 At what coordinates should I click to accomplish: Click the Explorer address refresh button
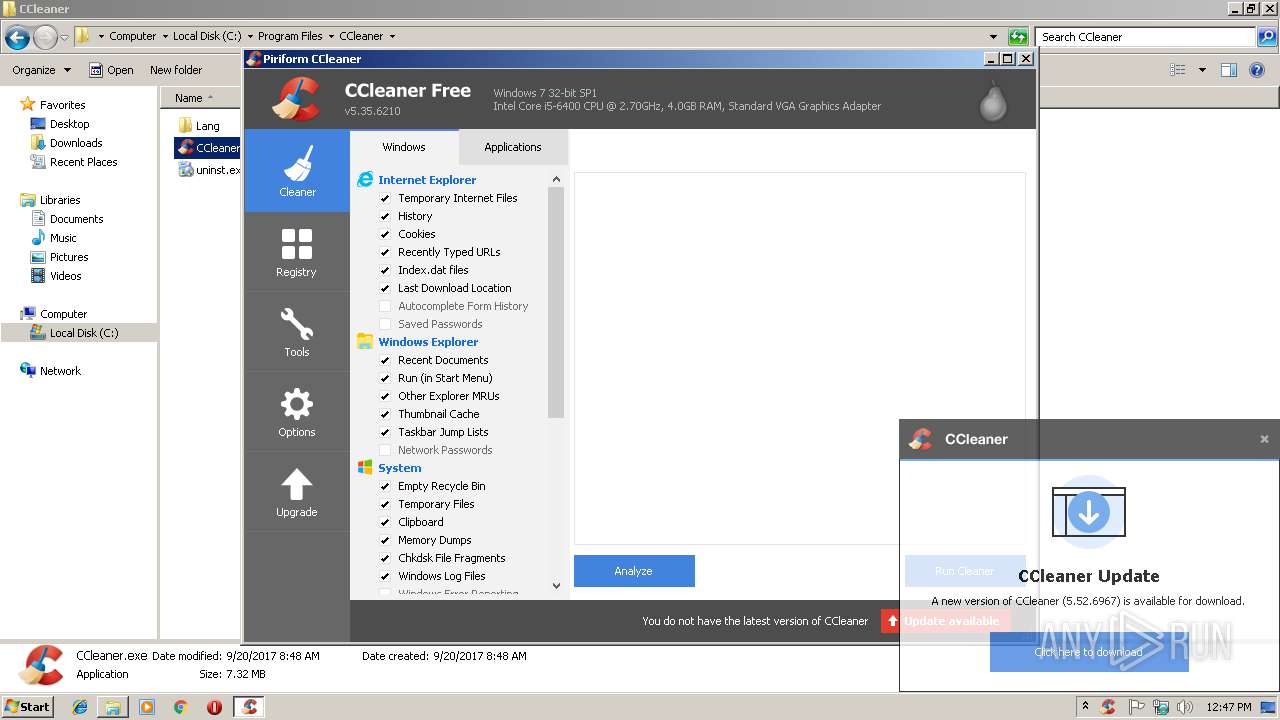[x=1018, y=37]
